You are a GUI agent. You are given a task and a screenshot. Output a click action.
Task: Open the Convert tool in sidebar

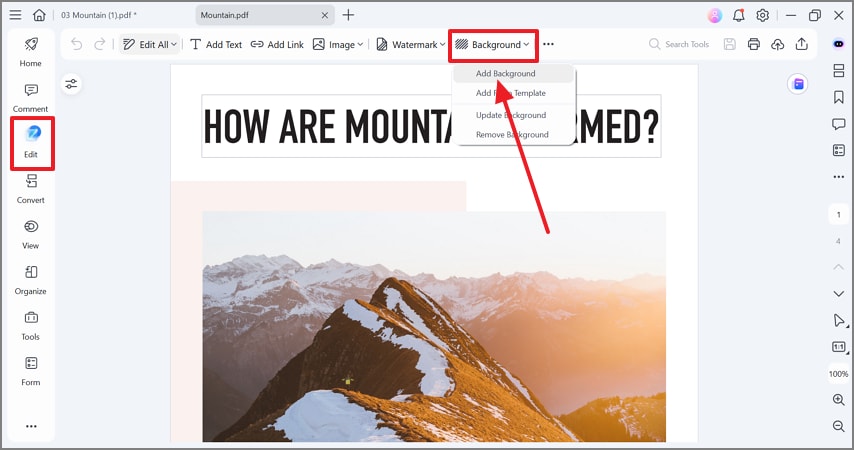coord(30,189)
